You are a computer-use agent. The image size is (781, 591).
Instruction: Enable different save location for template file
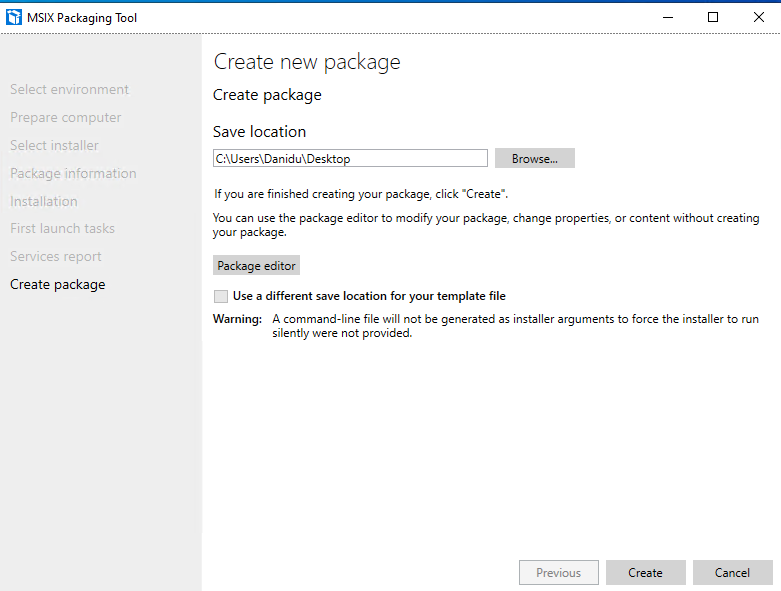[221, 296]
